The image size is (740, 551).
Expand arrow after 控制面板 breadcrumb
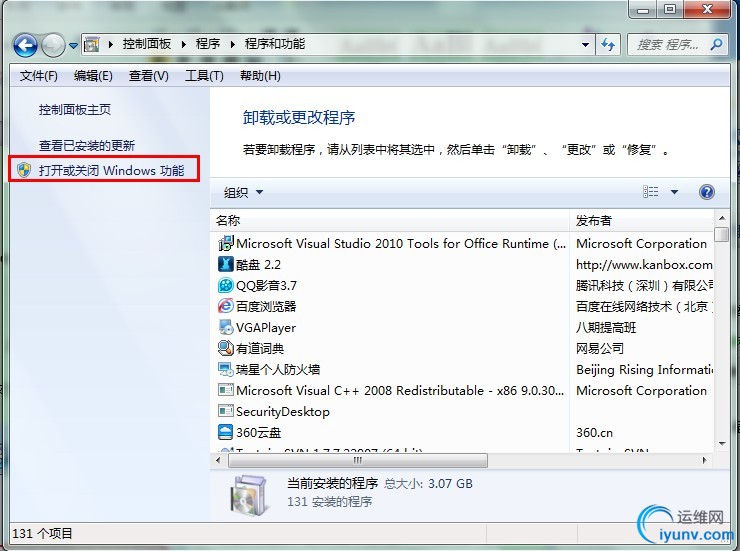click(184, 44)
